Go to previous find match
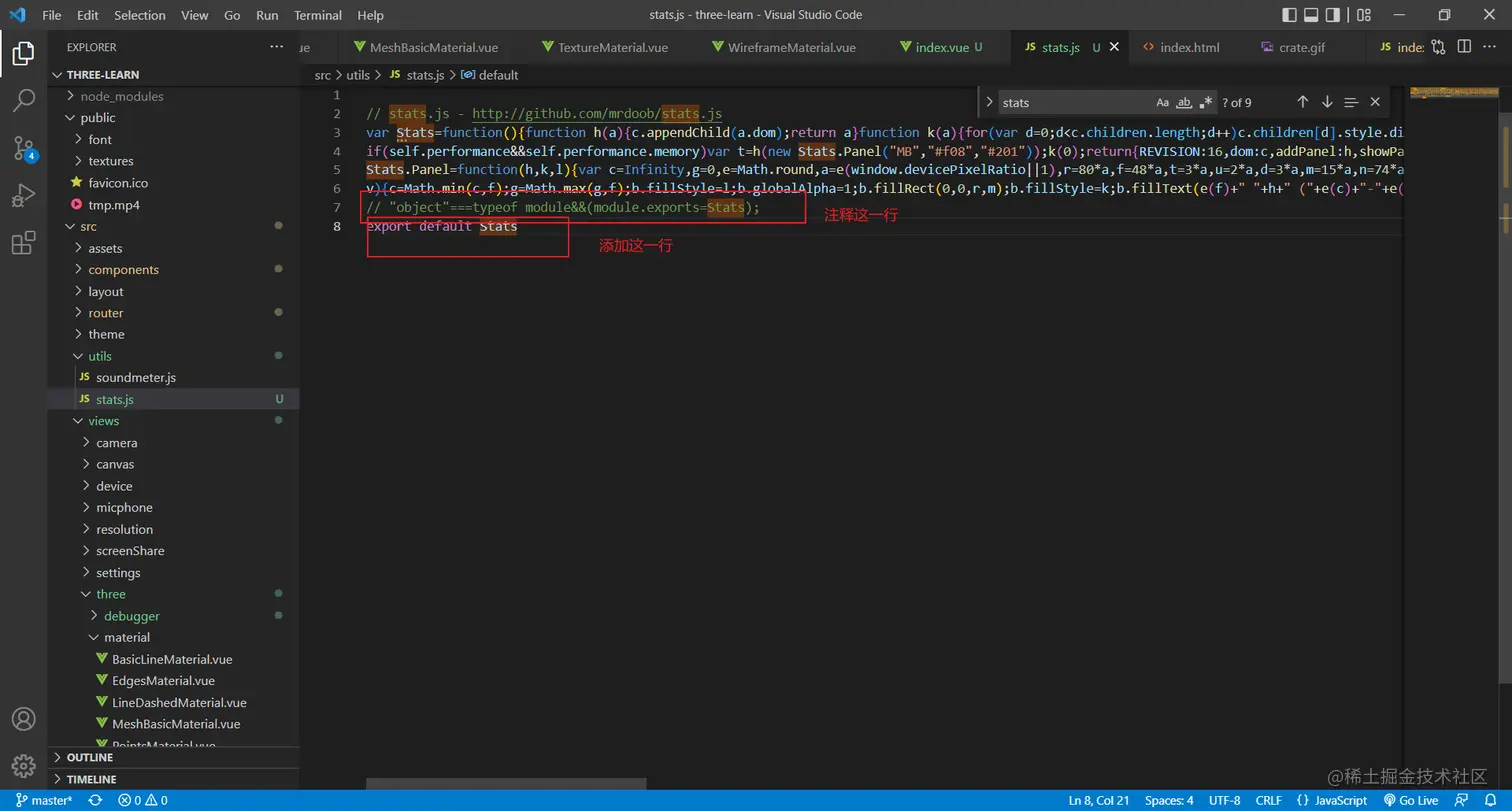This screenshot has height=811, width=1512. pos(1303,102)
